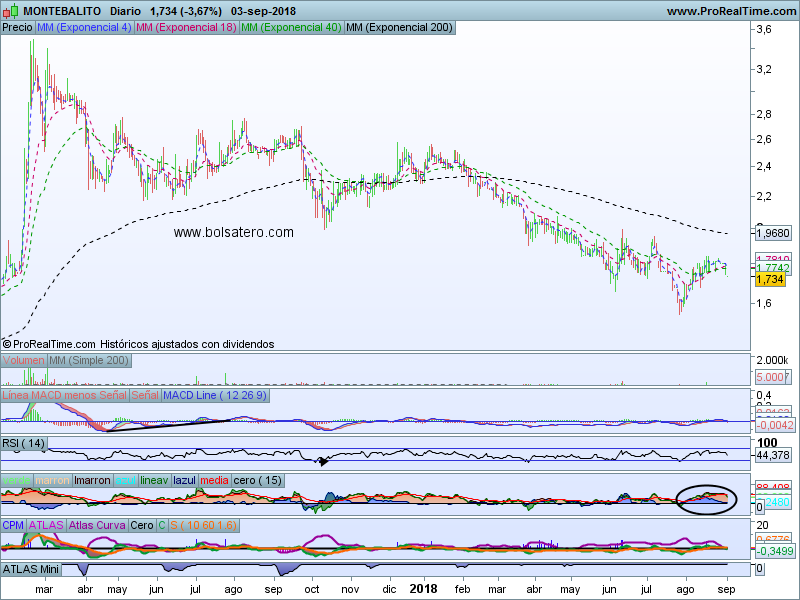This screenshot has width=800, height=600.
Task: Click the Señal label in MACD panel
Action: coord(144,396)
